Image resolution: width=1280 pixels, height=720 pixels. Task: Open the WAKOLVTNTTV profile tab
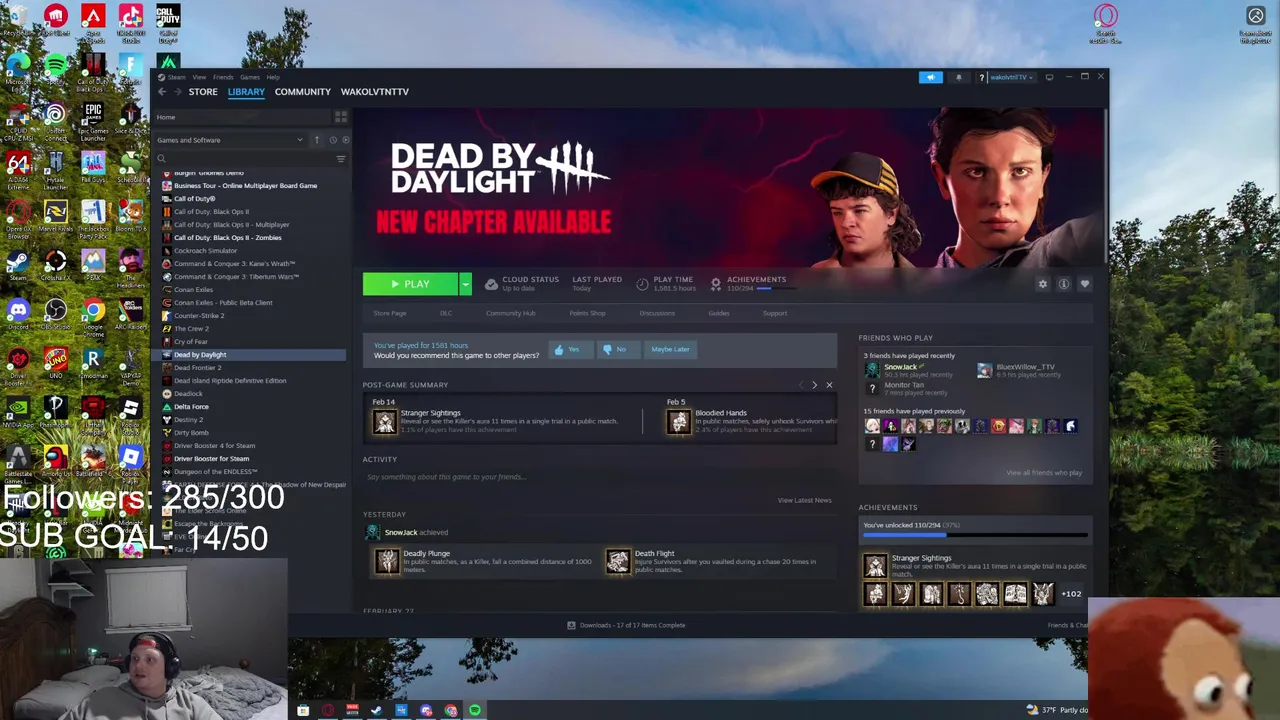click(x=375, y=92)
